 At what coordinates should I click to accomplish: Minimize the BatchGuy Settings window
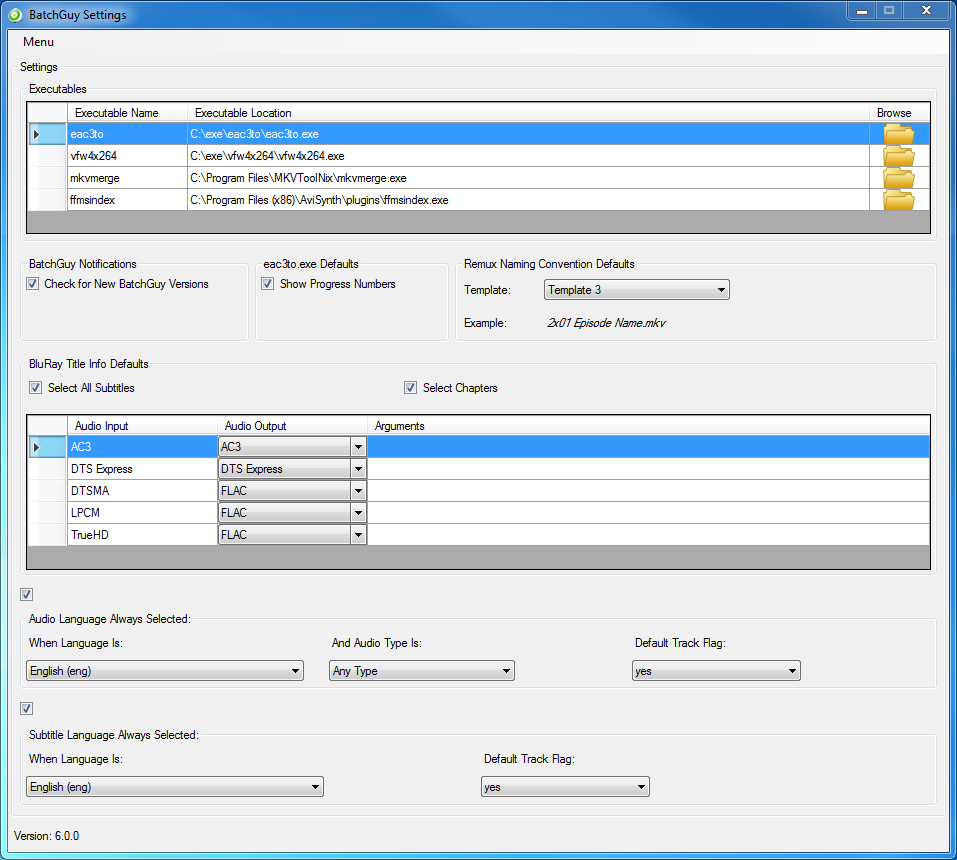[862, 11]
